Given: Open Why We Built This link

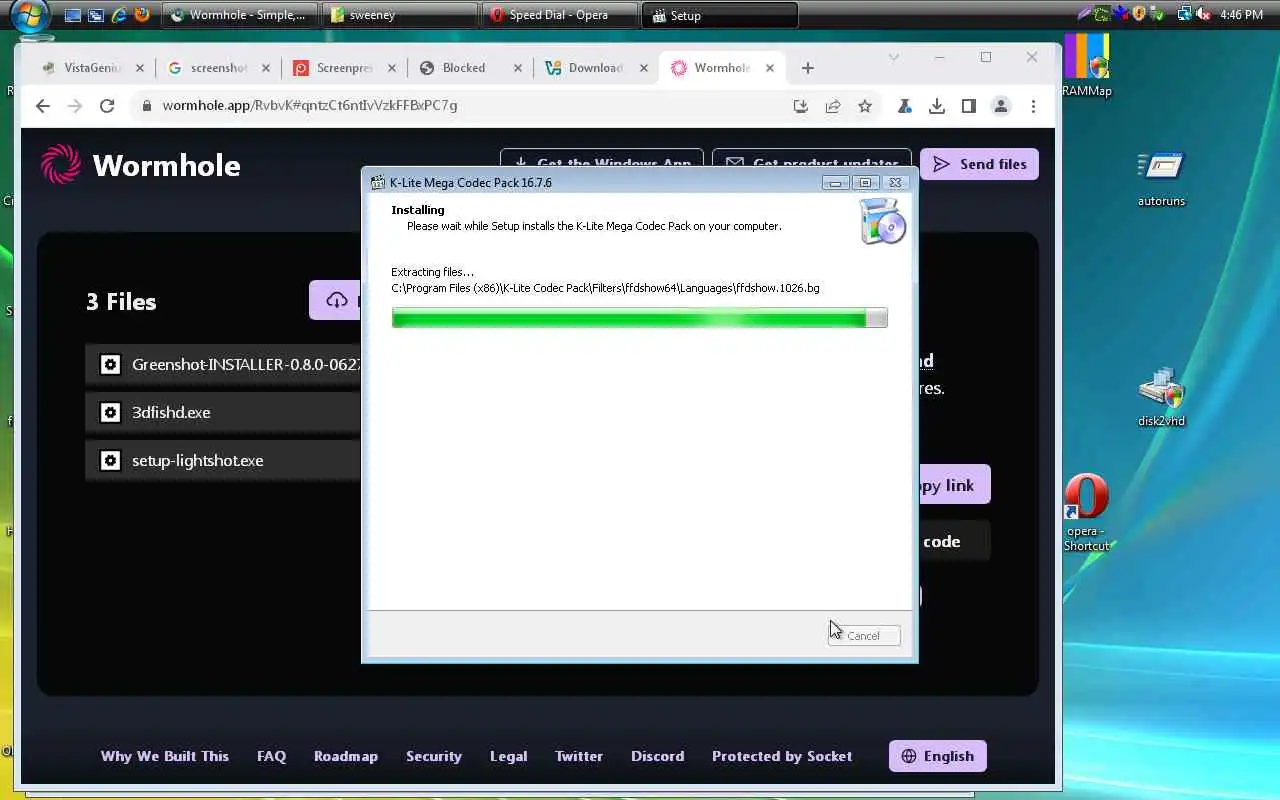Looking at the screenshot, I should click(x=165, y=756).
